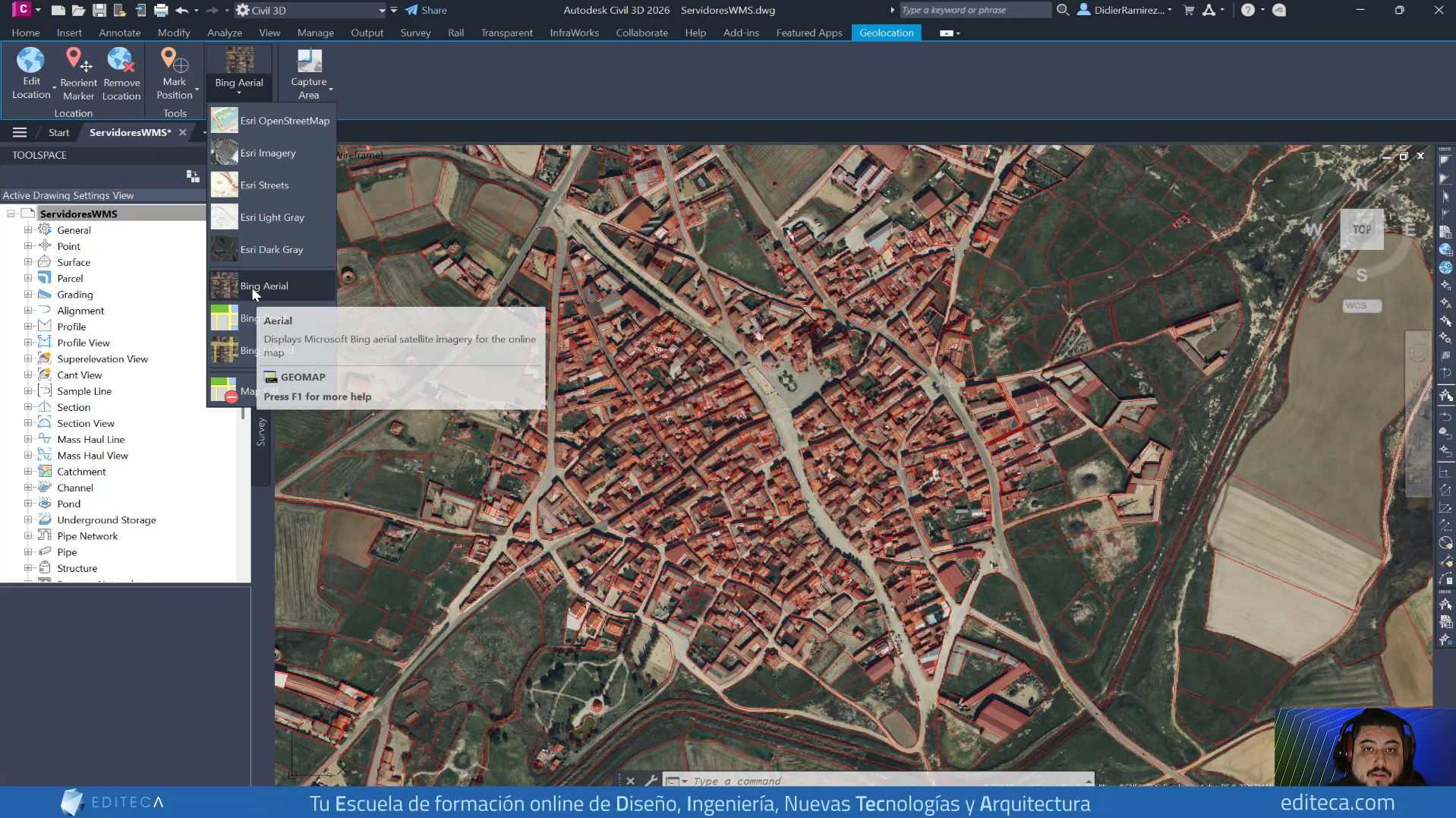Viewport: 1456px width, 818px height.
Task: Click the command line customize wrench icon
Action: tap(651, 780)
